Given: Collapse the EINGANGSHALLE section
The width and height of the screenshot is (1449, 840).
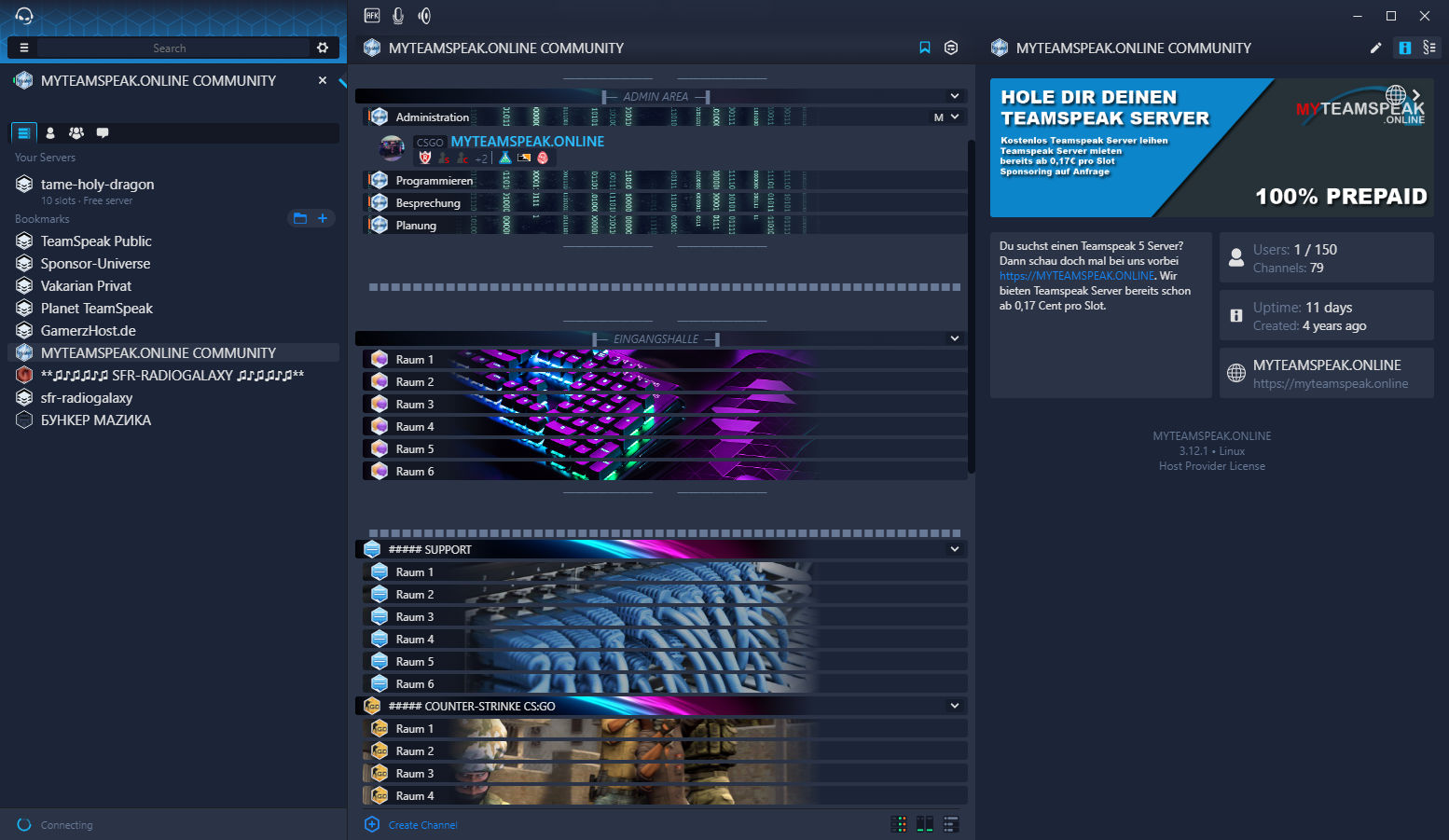Looking at the screenshot, I should [x=954, y=338].
